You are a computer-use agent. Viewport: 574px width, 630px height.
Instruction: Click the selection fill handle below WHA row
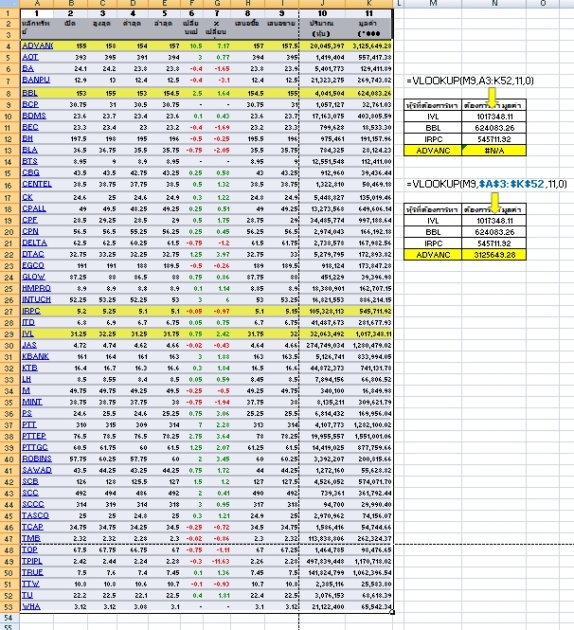pyautogui.click(x=392, y=612)
